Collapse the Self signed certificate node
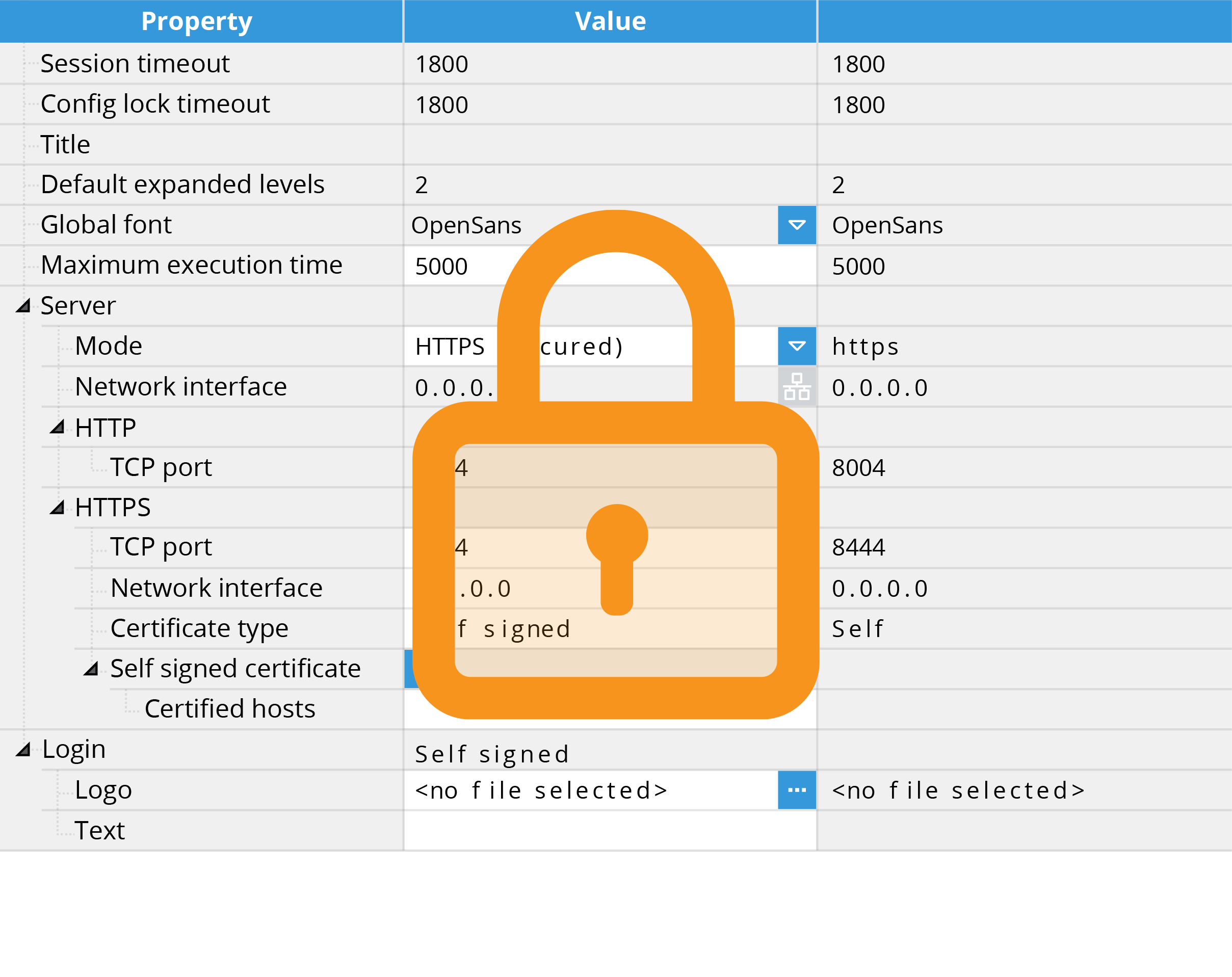This screenshot has height=977, width=1232. pyautogui.click(x=91, y=669)
